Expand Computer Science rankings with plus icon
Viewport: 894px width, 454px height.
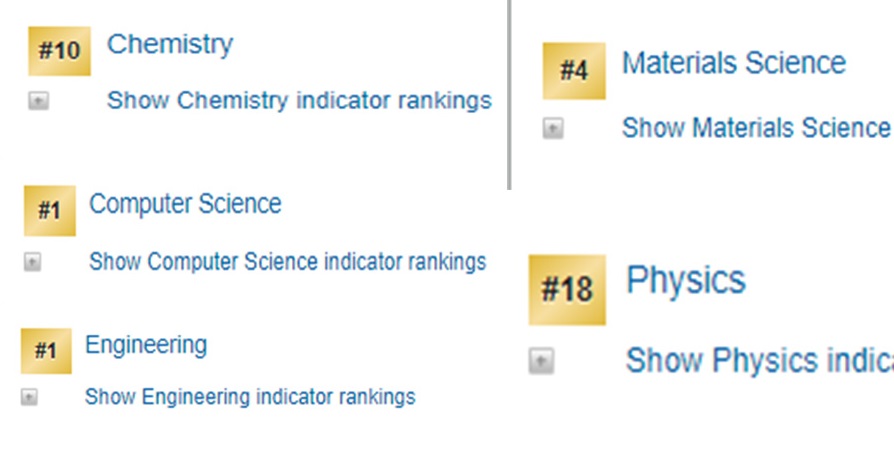tap(33, 262)
